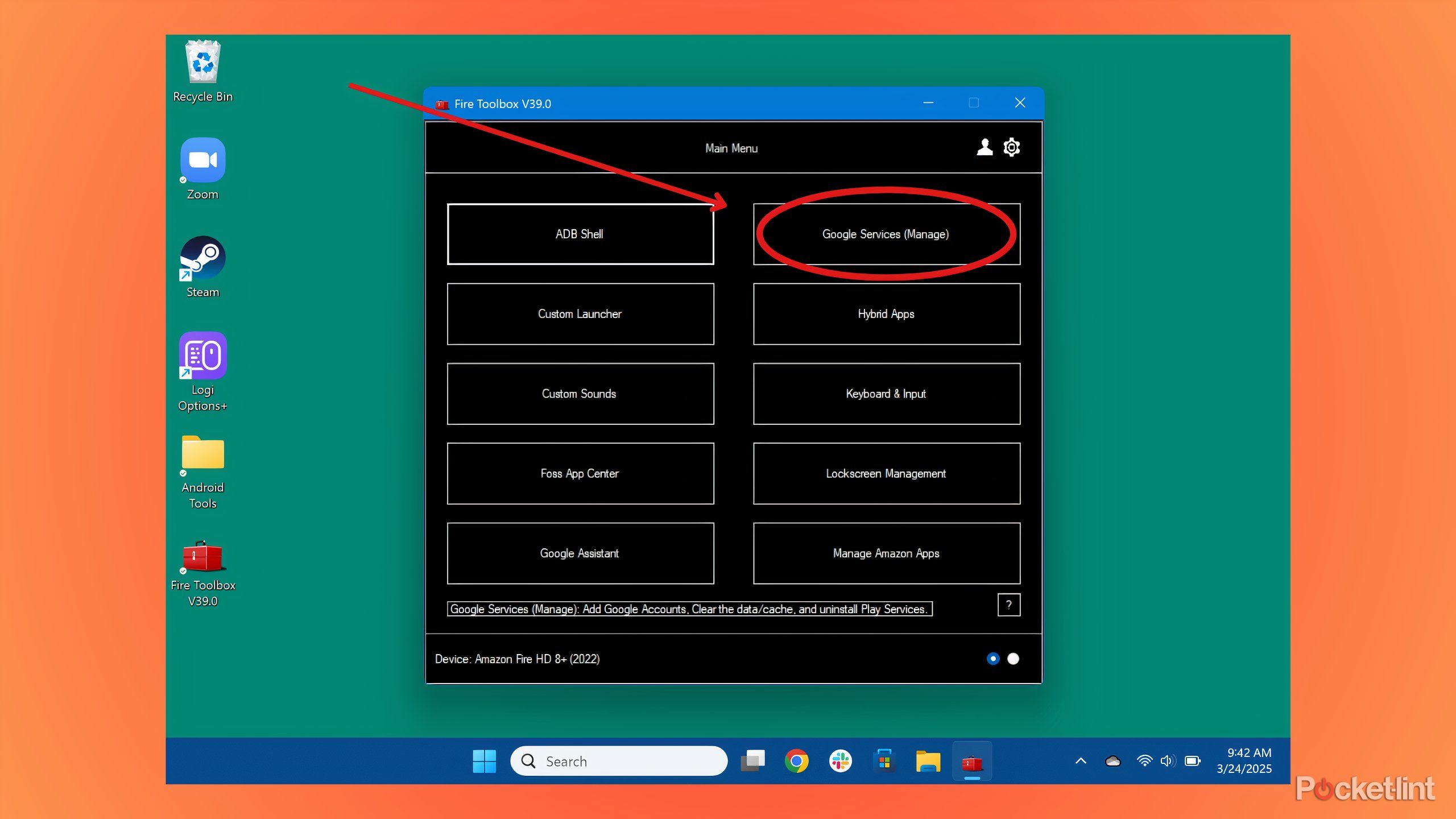The height and width of the screenshot is (819, 1456).
Task: Switch to second menu page radio button
Action: pos(1013,659)
